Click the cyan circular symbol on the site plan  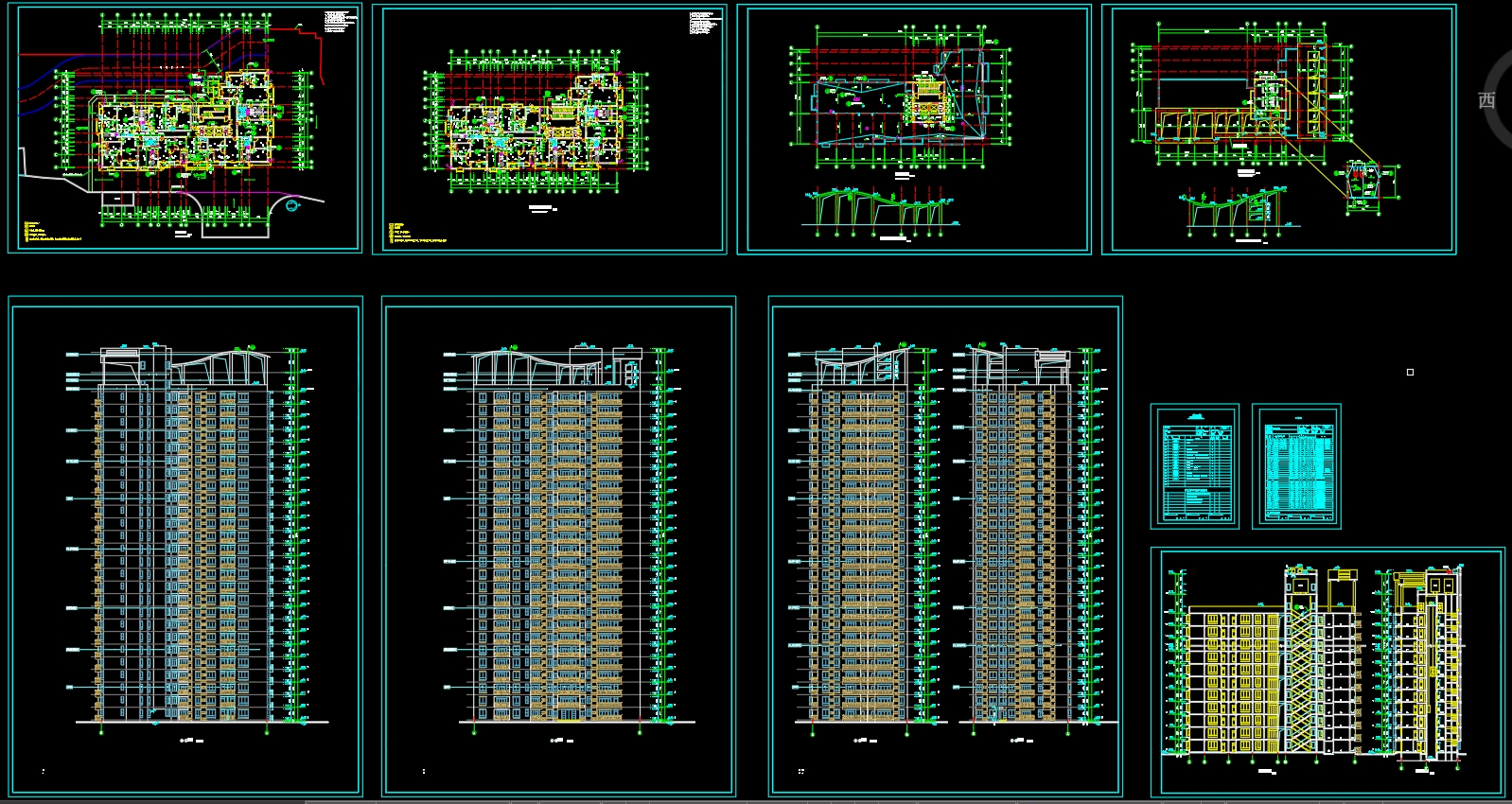(291, 203)
